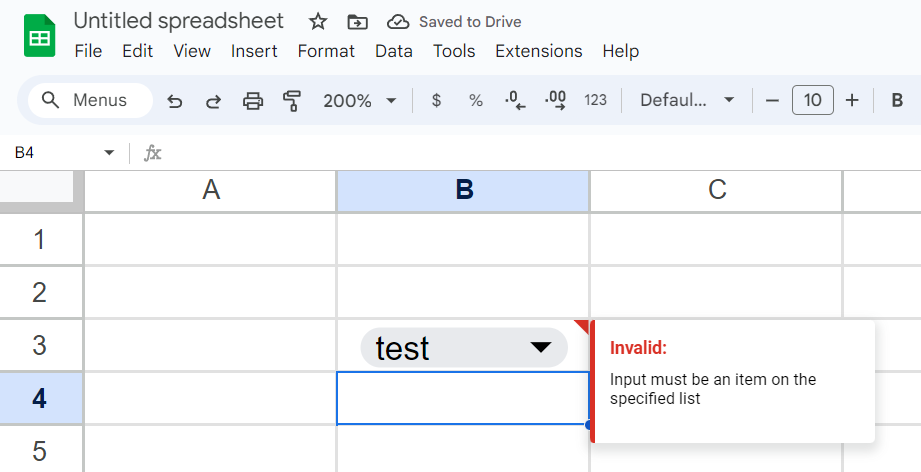921x472 pixels.
Task: Click the Move to folder icon
Action: 357,22
